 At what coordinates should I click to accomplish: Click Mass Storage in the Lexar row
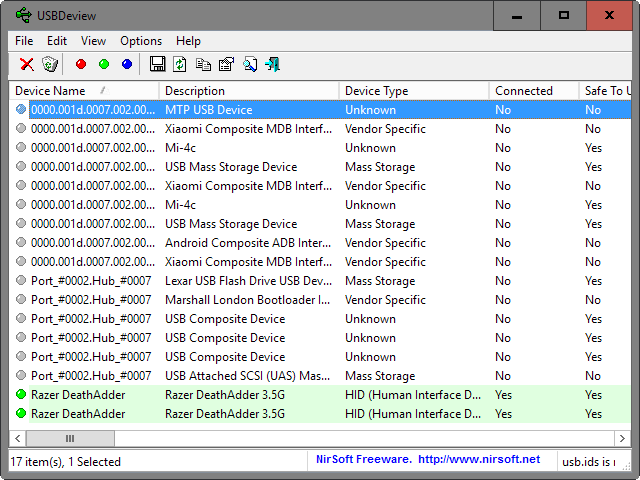[380, 281]
